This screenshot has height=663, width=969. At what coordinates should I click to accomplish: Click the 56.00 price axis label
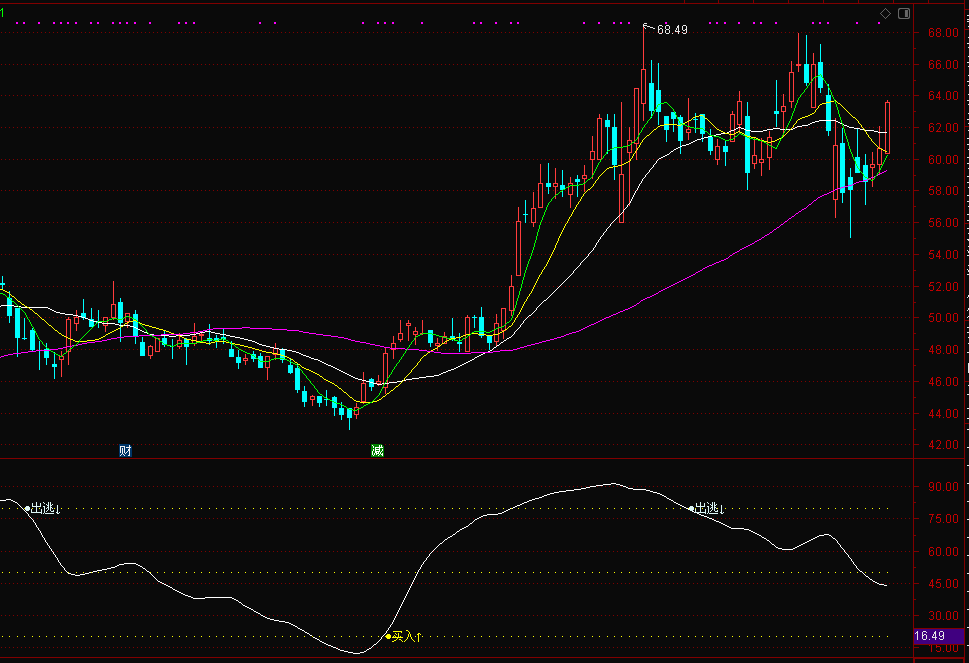(x=943, y=223)
